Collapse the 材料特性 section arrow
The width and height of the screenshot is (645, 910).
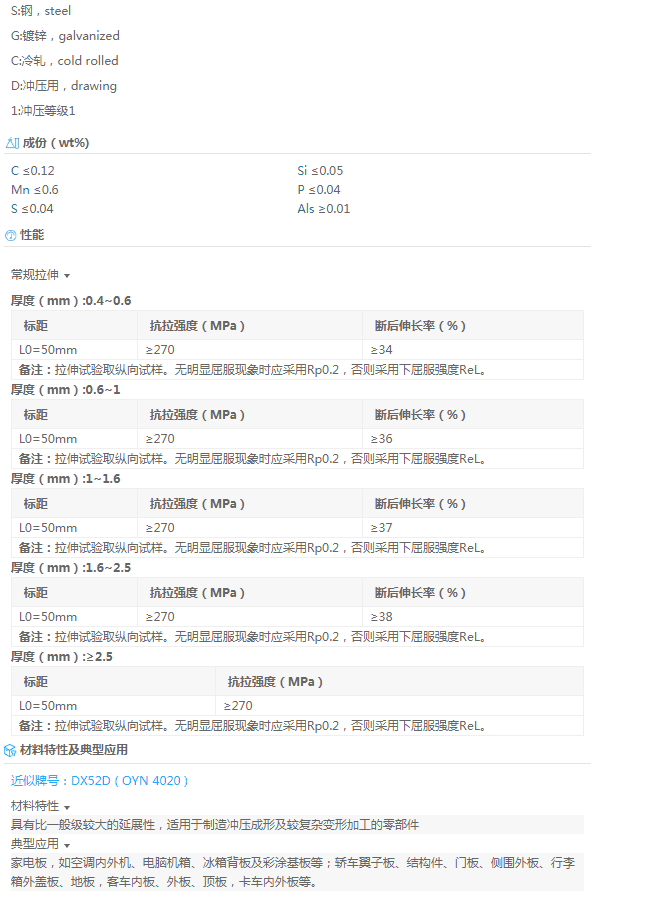point(67,806)
